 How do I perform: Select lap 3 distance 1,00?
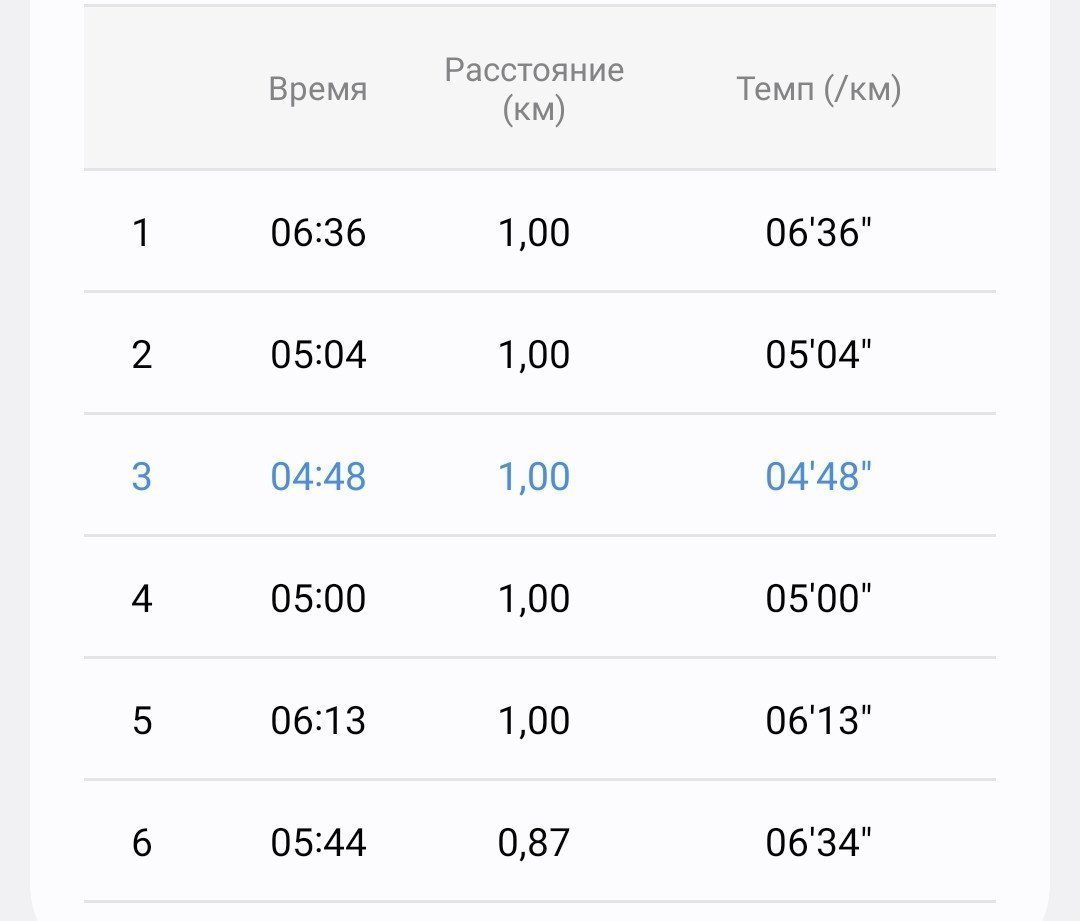534,477
